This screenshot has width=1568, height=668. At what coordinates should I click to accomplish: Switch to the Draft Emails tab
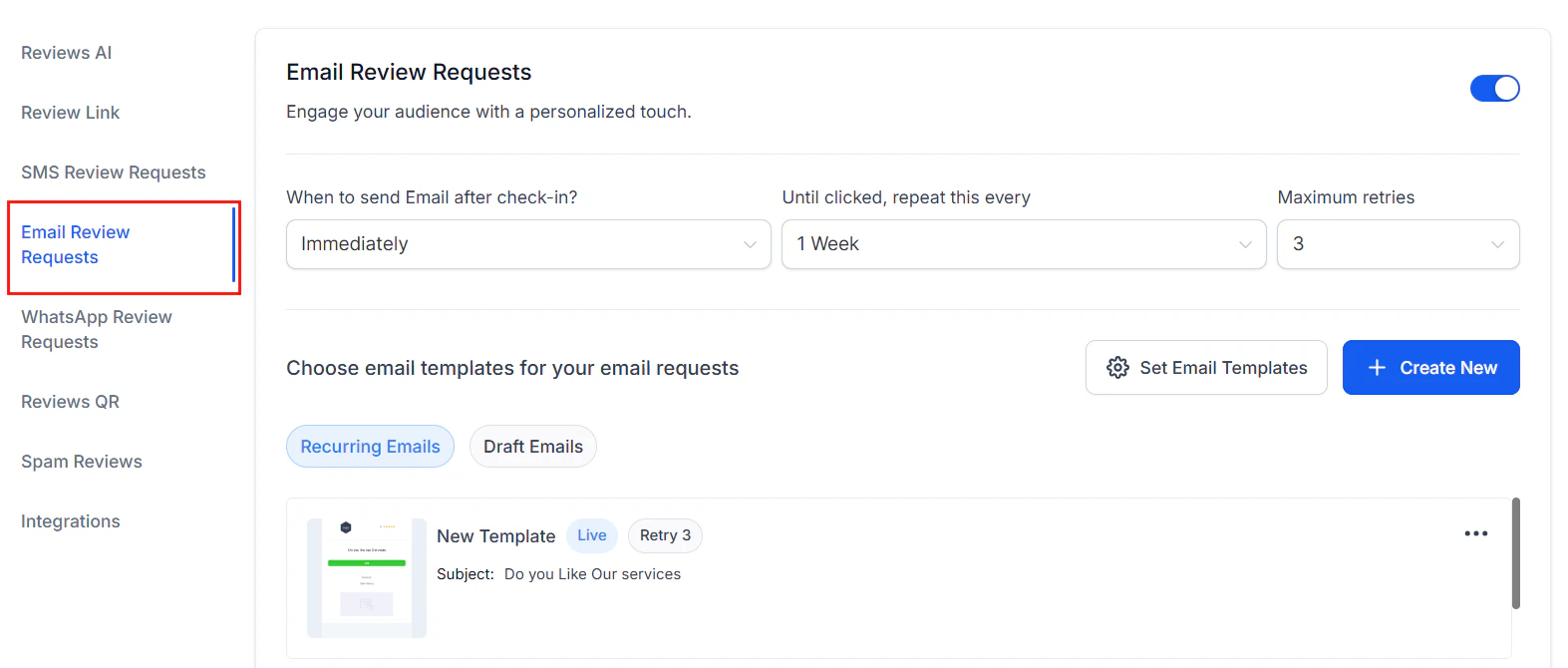coord(532,446)
